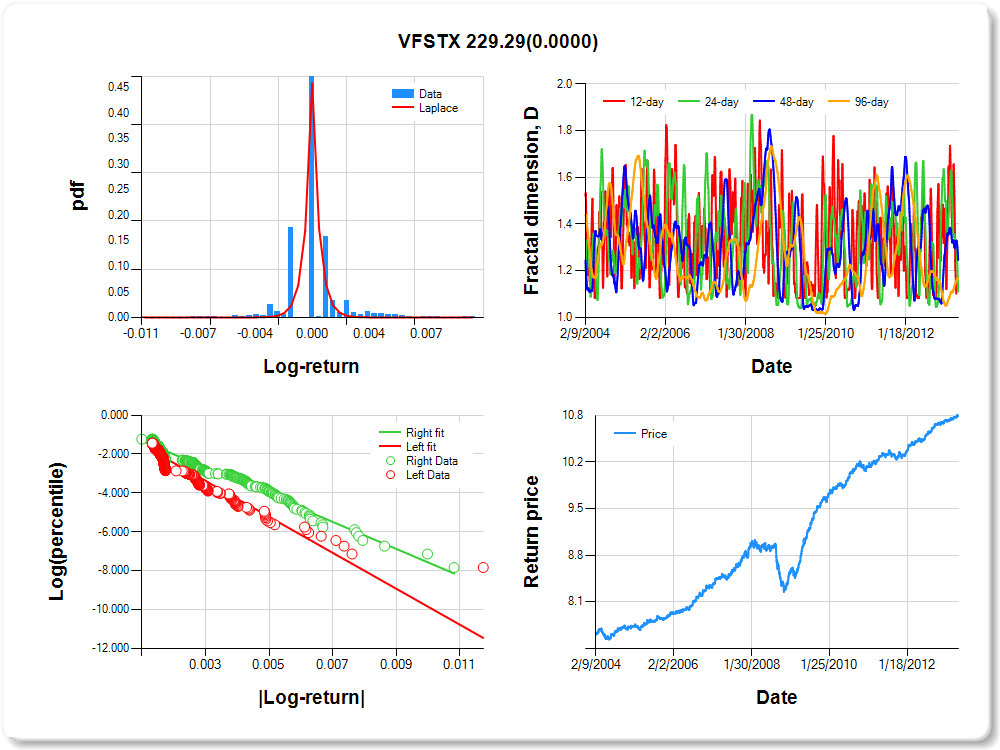Viewport: 1000px width, 750px height.
Task: Click 'Date' axis title under price chart
Action: (x=777, y=697)
